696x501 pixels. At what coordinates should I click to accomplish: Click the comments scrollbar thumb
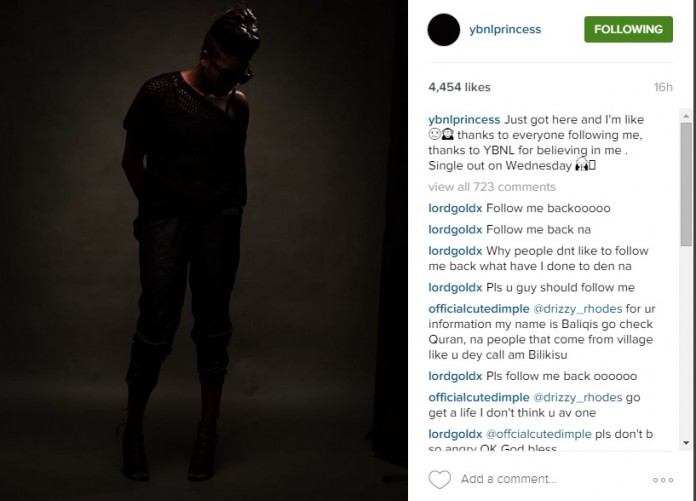pos(686,184)
